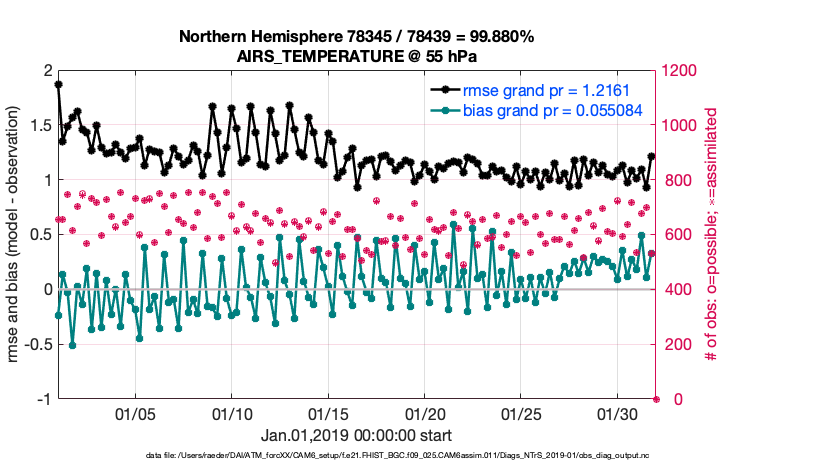Select the red right axis label "# of obs"

(x=712, y=235)
